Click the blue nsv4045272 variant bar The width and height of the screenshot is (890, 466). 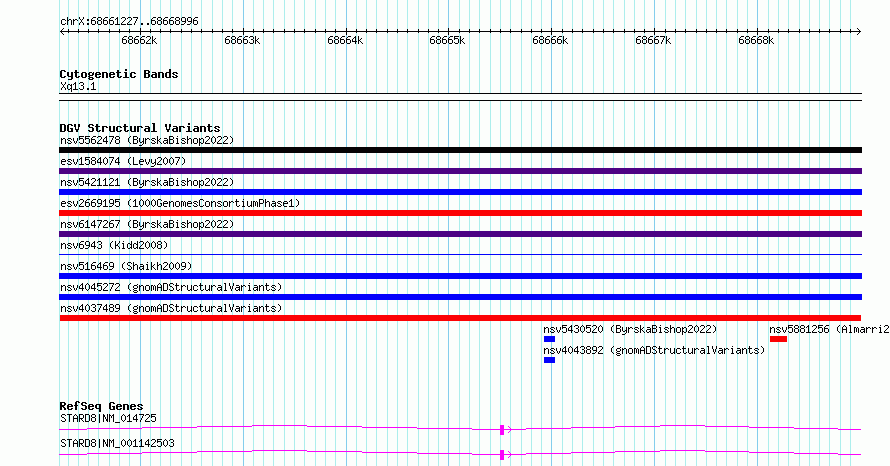460,297
